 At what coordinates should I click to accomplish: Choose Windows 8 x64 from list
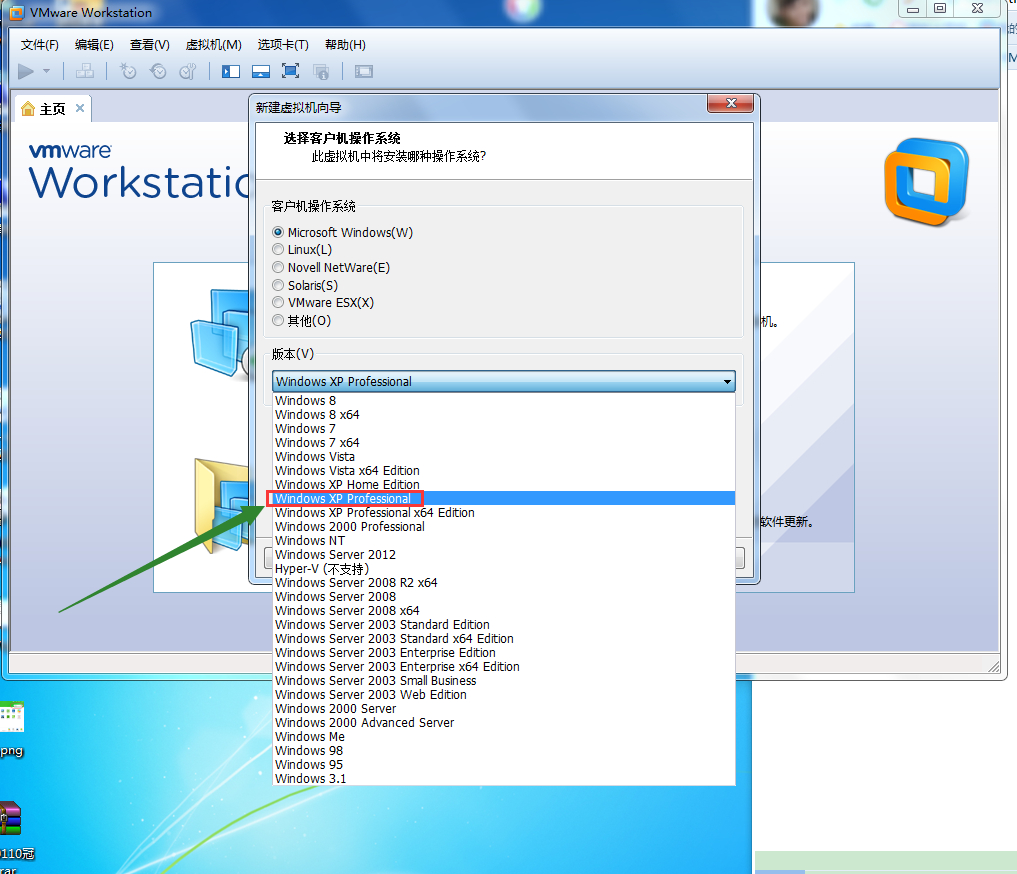pos(503,415)
